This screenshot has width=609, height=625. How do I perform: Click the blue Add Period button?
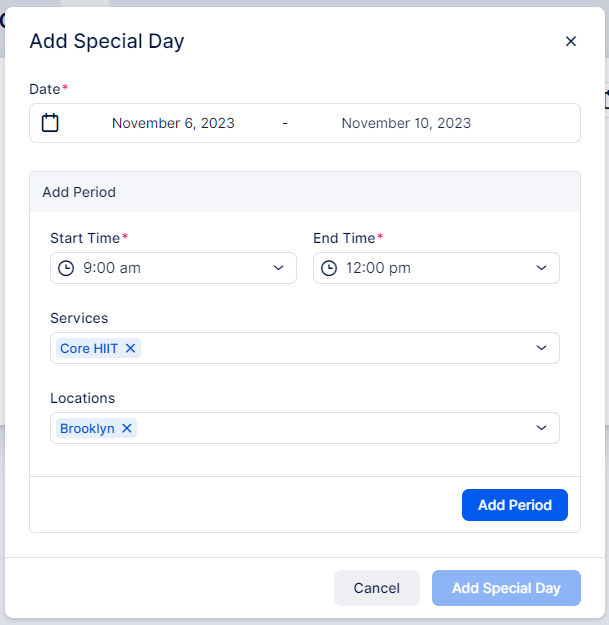[x=515, y=505]
